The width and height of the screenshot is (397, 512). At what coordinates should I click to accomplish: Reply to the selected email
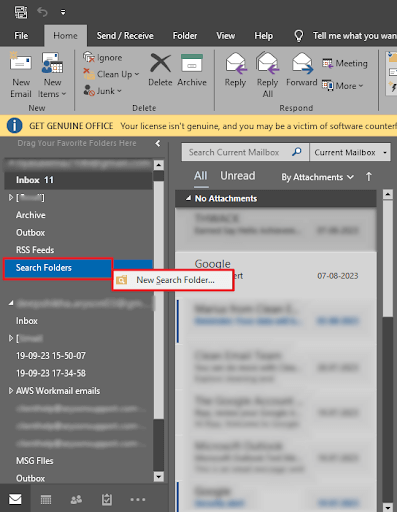[x=235, y=69]
